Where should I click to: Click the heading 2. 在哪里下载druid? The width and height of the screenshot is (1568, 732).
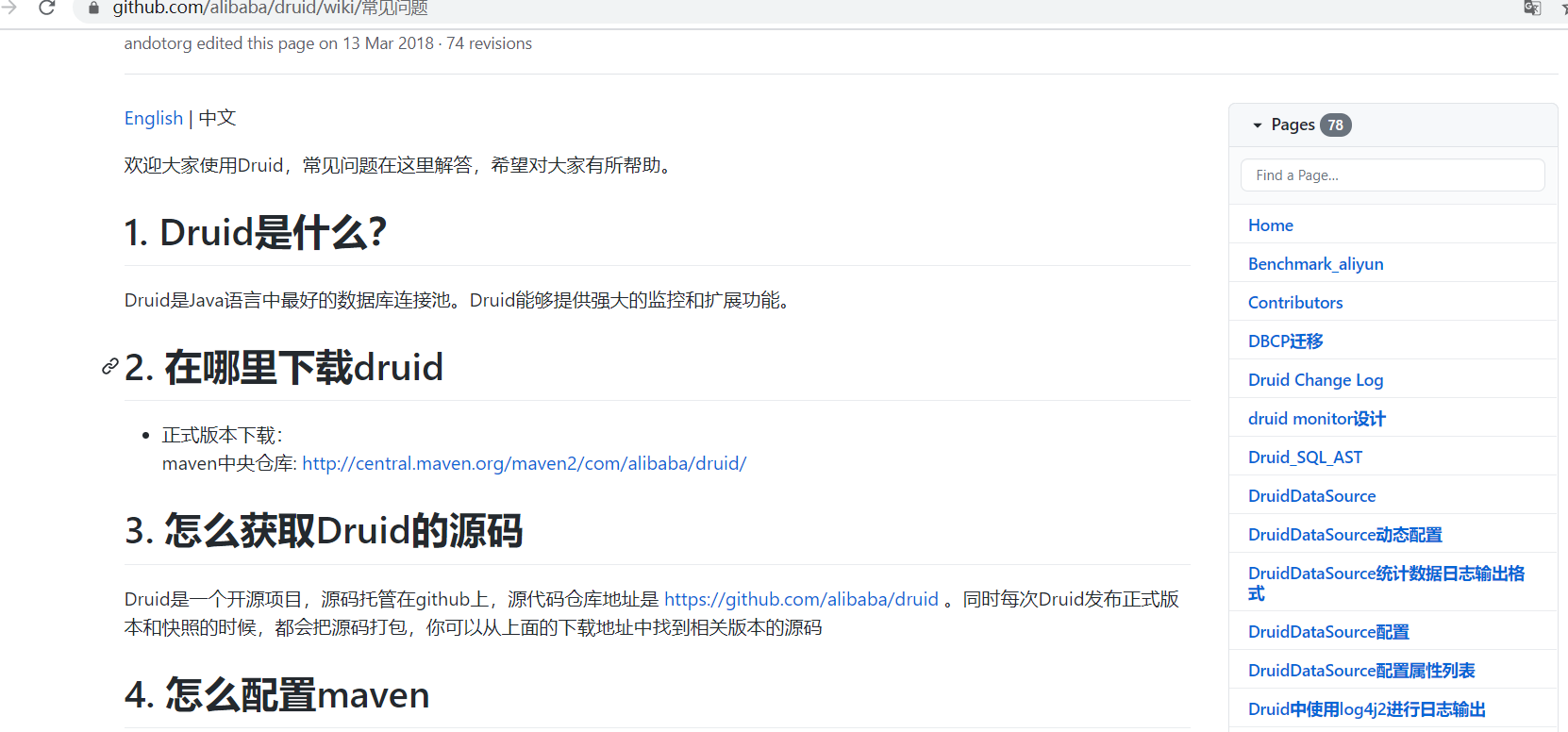(283, 367)
